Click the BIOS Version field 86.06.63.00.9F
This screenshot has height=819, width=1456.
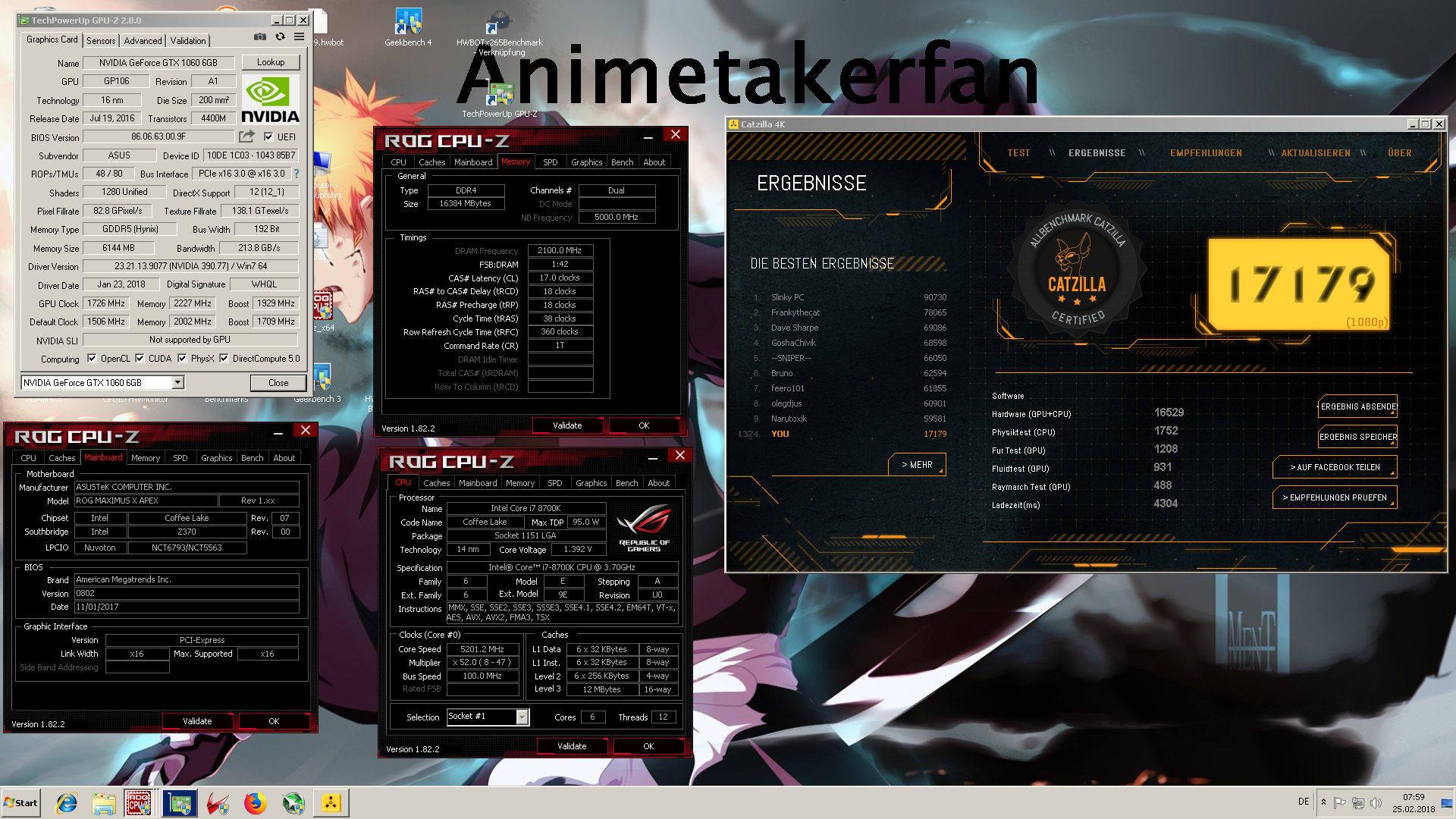[158, 137]
